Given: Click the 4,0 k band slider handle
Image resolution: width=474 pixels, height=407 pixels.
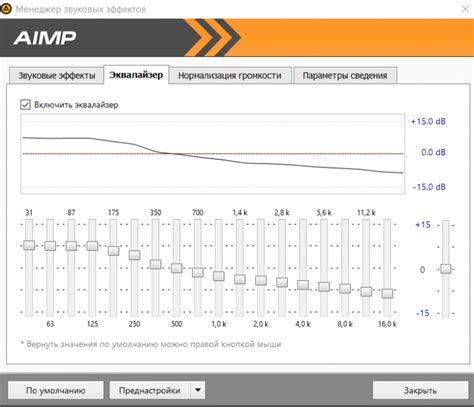Looking at the screenshot, I should [303, 285].
